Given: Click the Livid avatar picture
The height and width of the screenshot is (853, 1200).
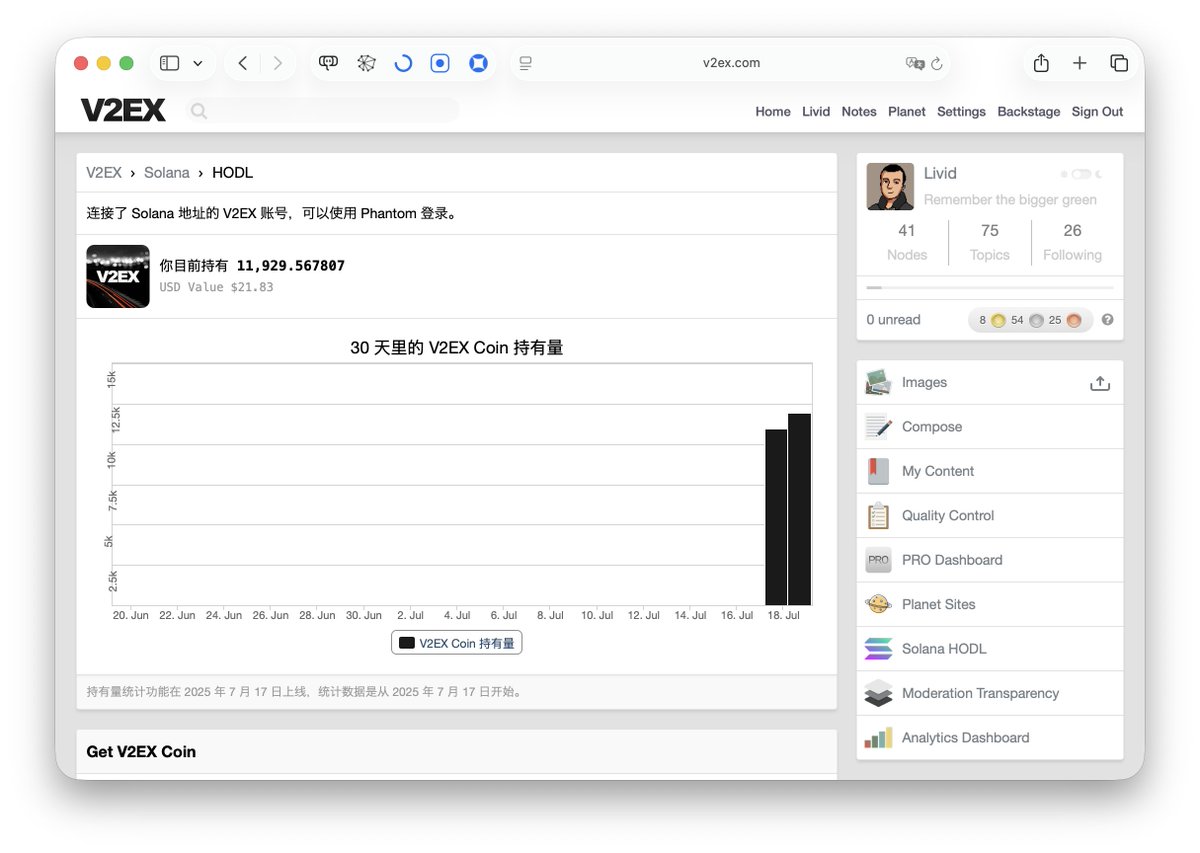Looking at the screenshot, I should tap(890, 186).
